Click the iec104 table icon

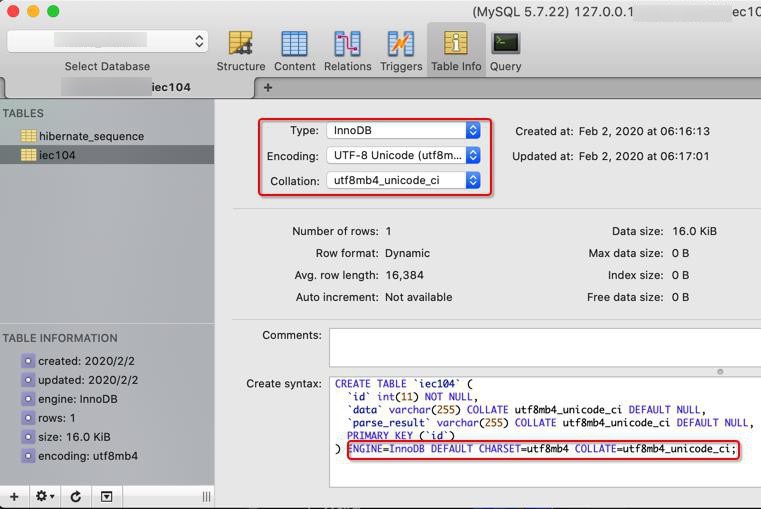[x=28, y=155]
